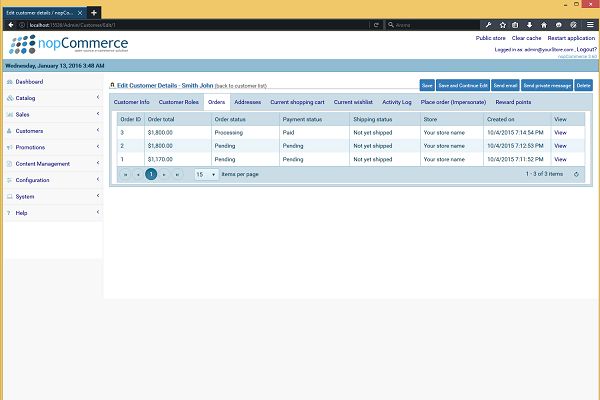Expand the Sales sidebar menu
This screenshot has width=600, height=400.
coord(97,115)
